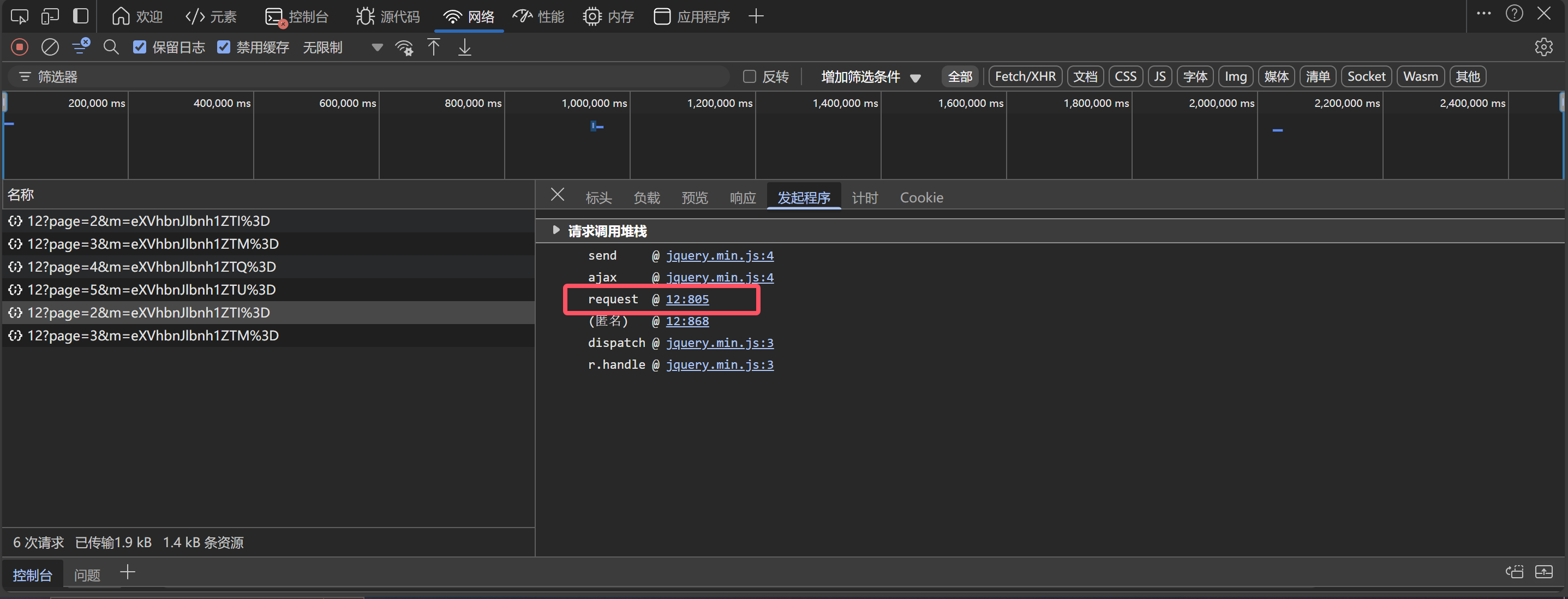Toggle device emulation icon
Viewport: 1568px width, 599px height.
[50, 16]
